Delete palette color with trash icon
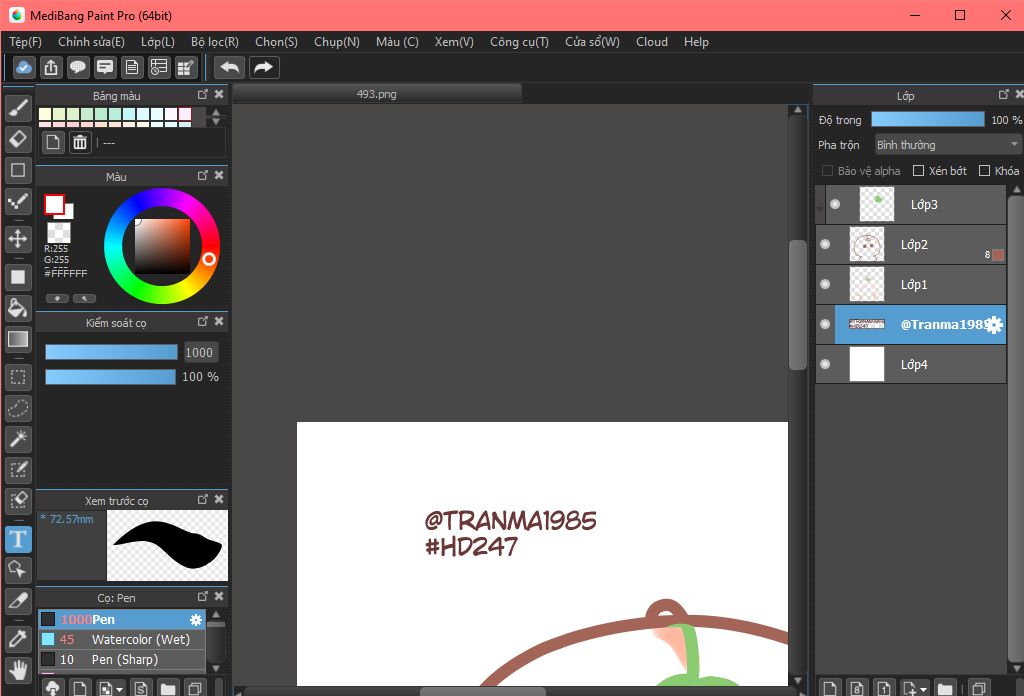The height and width of the screenshot is (696, 1024). click(x=80, y=142)
